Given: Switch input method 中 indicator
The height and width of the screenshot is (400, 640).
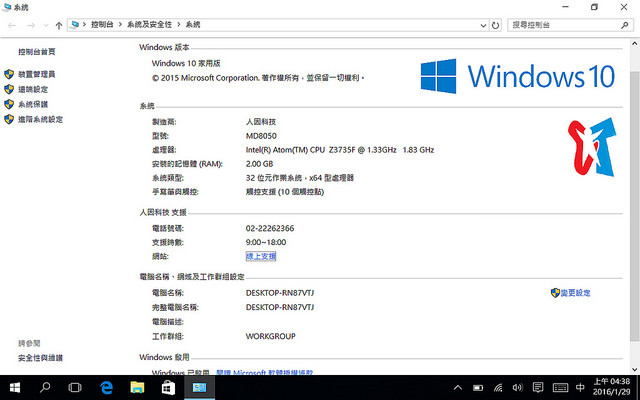Looking at the screenshot, I should click(580, 387).
